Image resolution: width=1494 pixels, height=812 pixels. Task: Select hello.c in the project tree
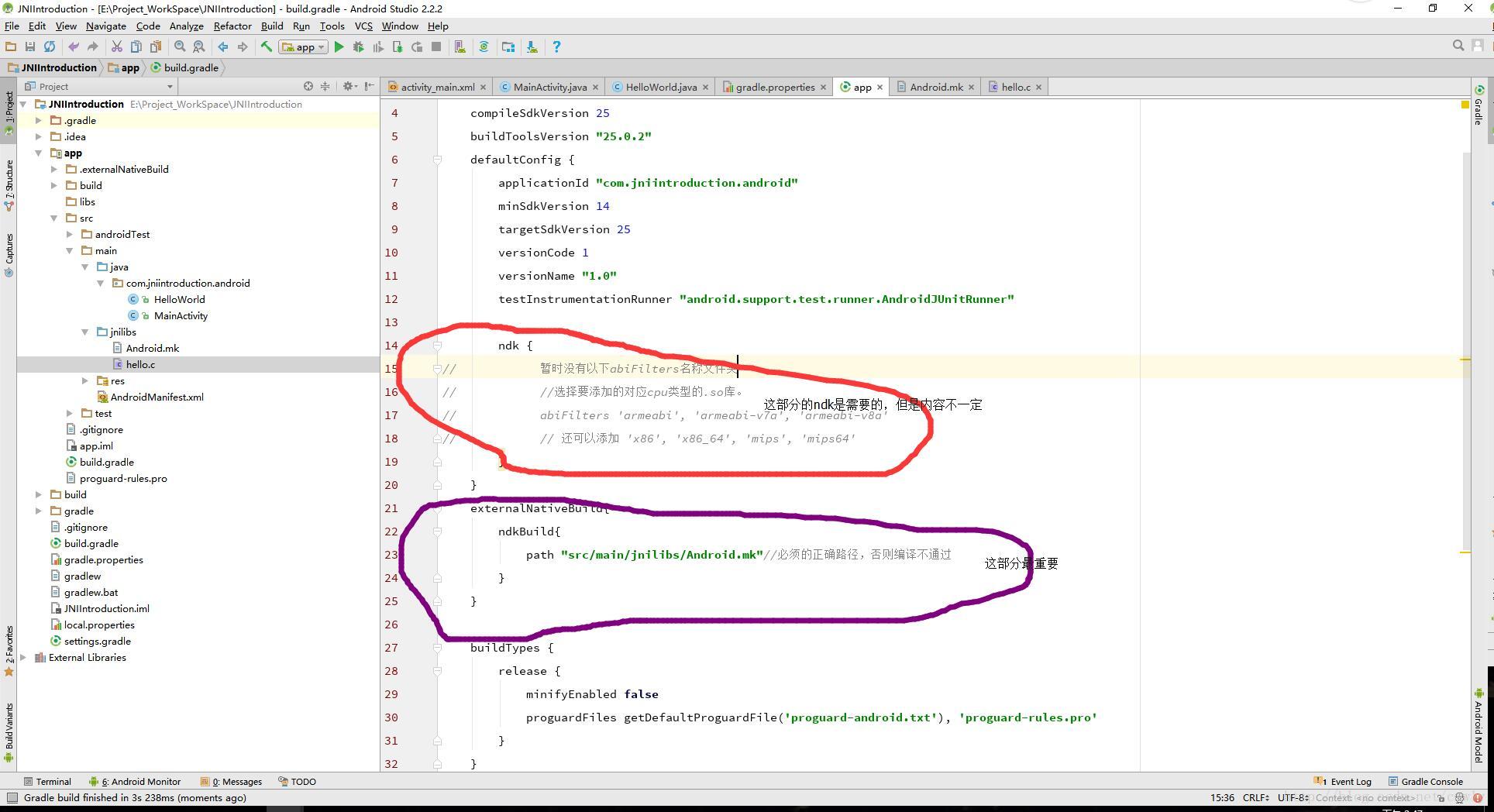point(140,365)
